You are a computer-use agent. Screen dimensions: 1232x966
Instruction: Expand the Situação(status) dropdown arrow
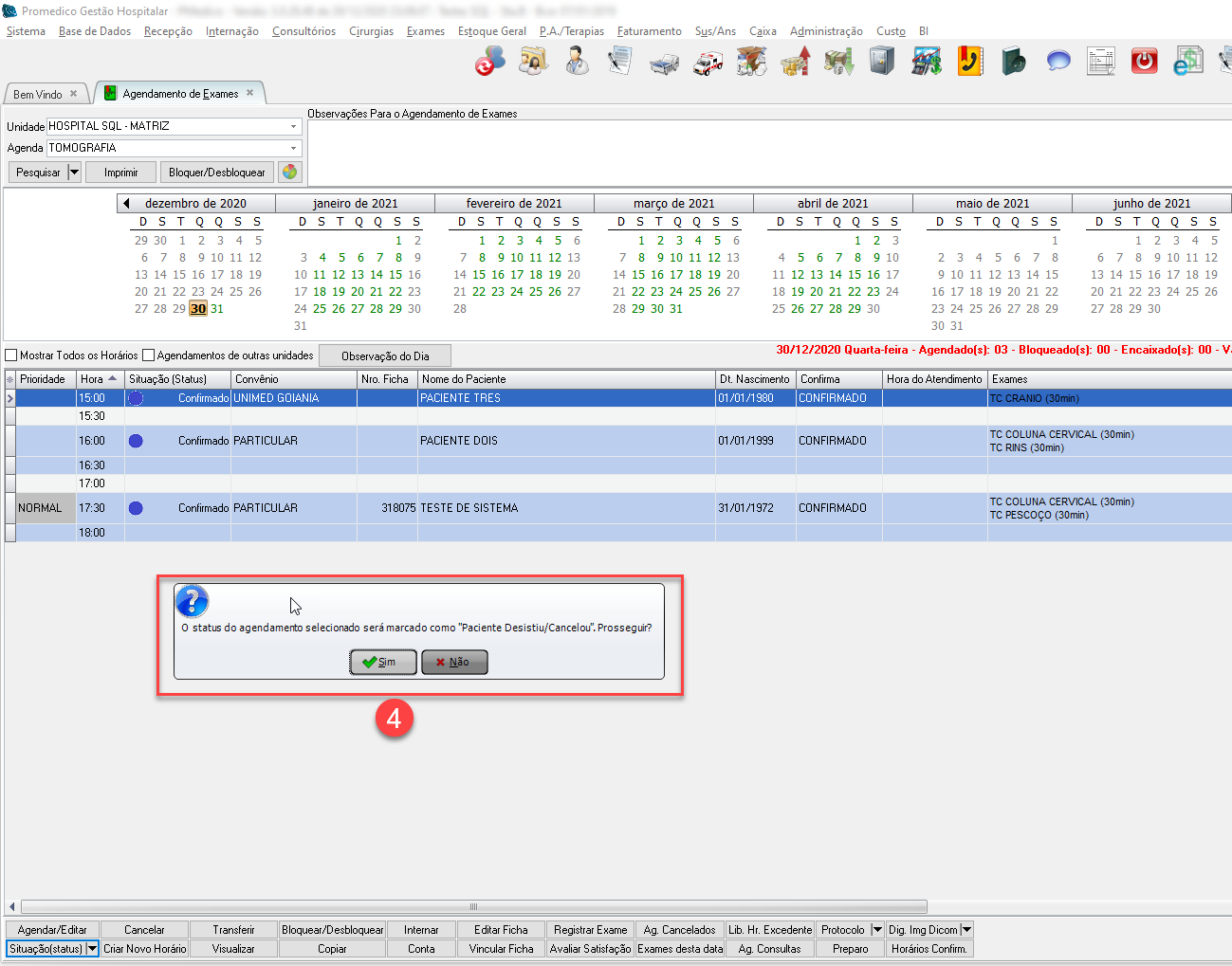[92, 948]
